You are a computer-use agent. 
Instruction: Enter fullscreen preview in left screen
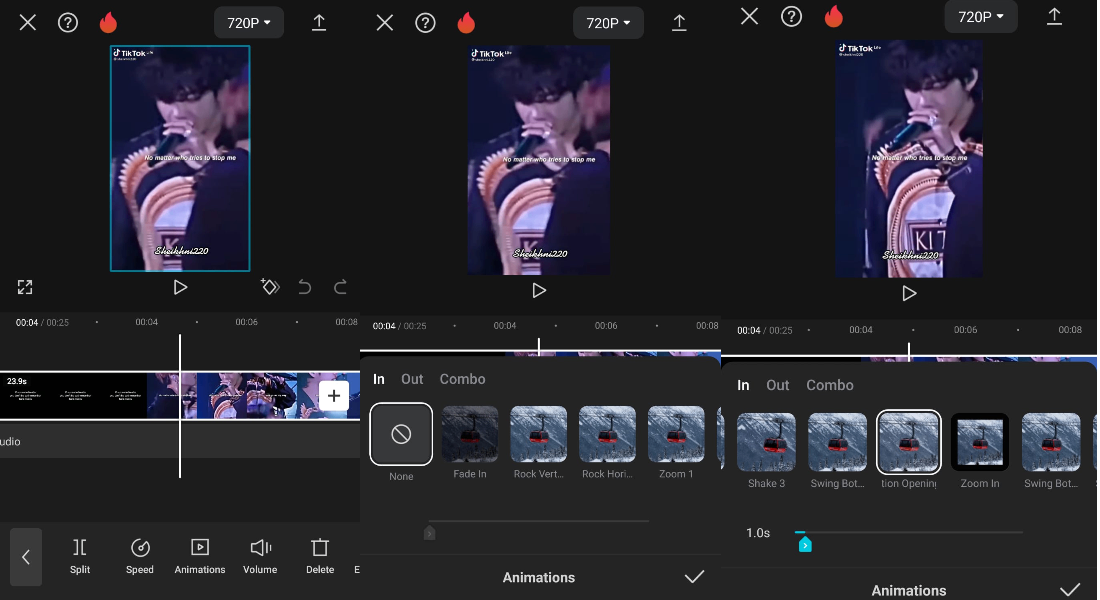25,287
